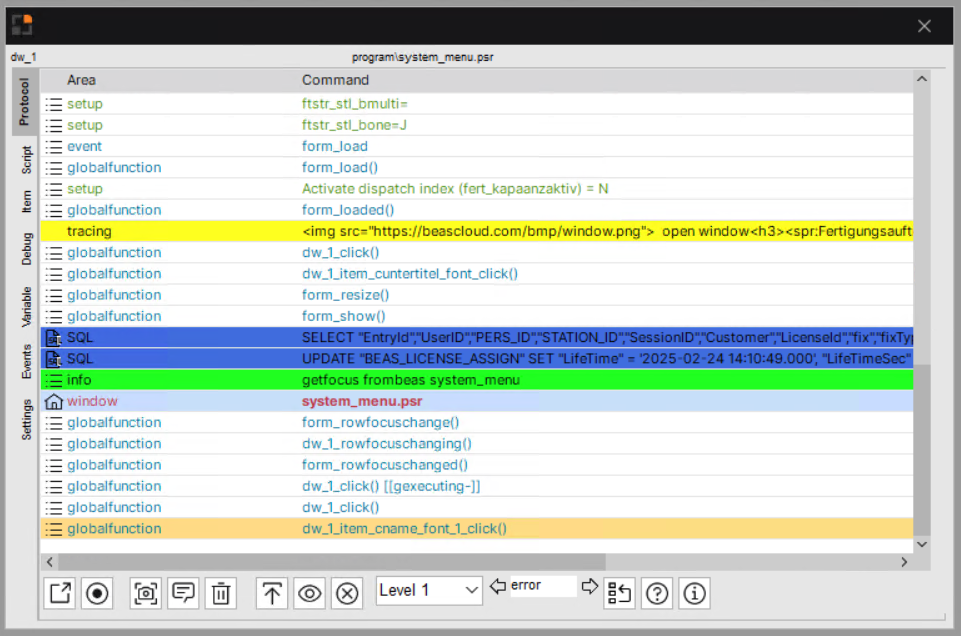Image resolution: width=961 pixels, height=636 pixels.
Task: Open protocol in new window via export icon
Action: 59,593
